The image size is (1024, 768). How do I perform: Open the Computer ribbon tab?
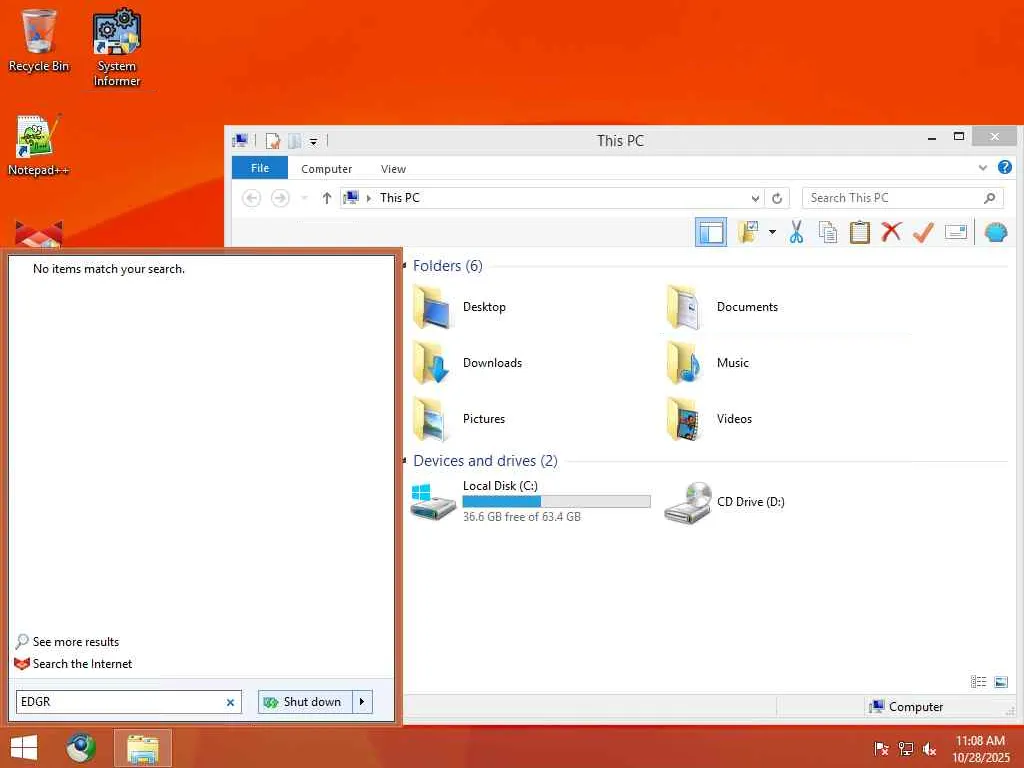[327, 168]
